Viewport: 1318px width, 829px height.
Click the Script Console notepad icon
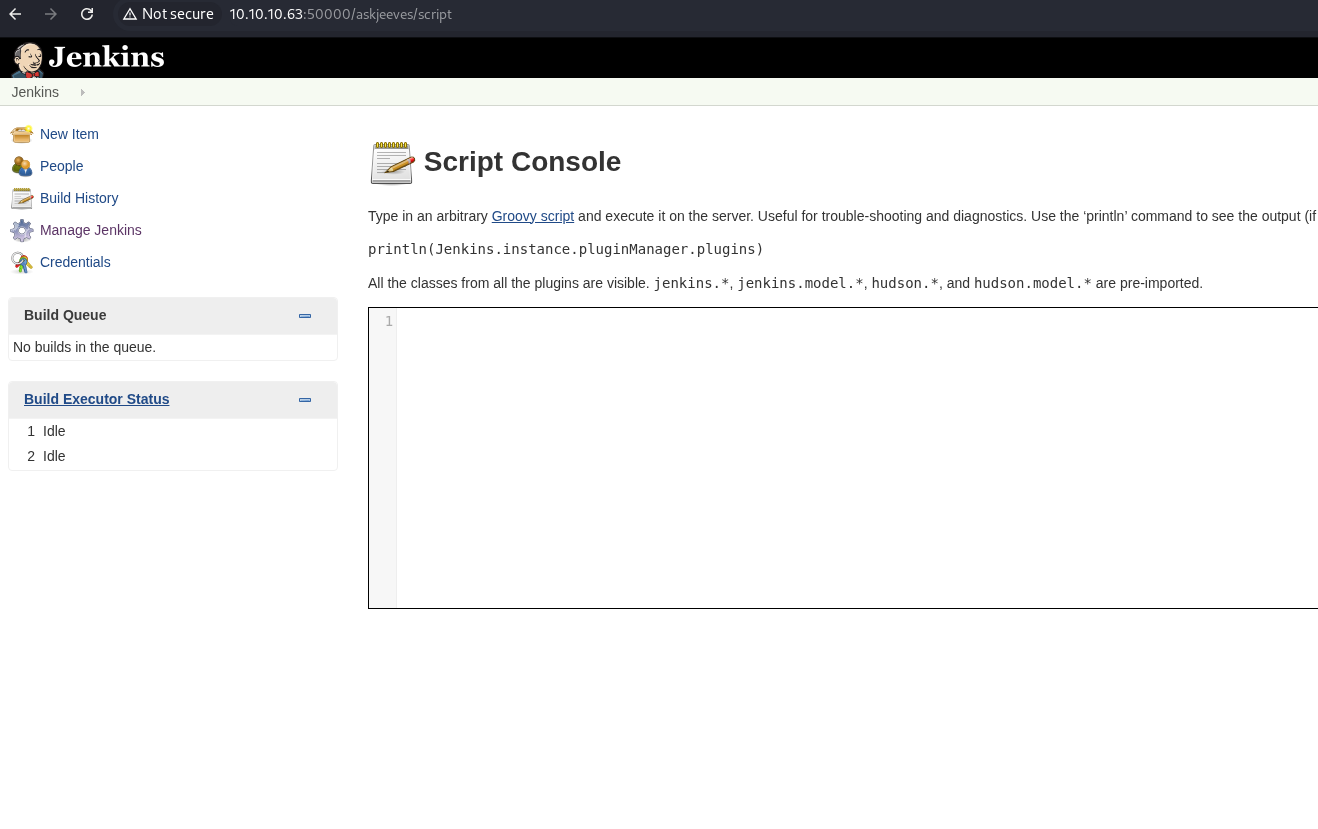(x=392, y=162)
